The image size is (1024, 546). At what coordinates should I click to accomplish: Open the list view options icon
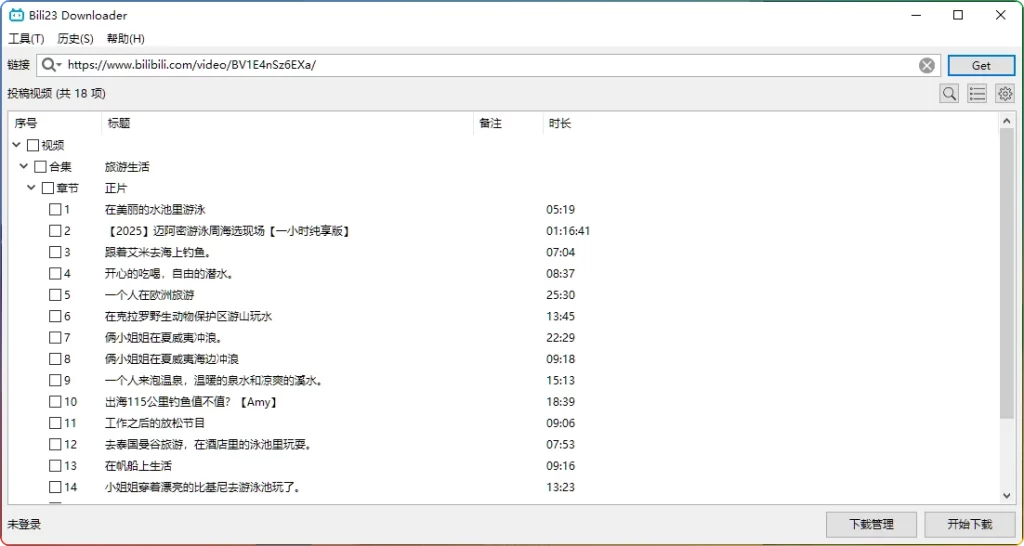(x=977, y=93)
